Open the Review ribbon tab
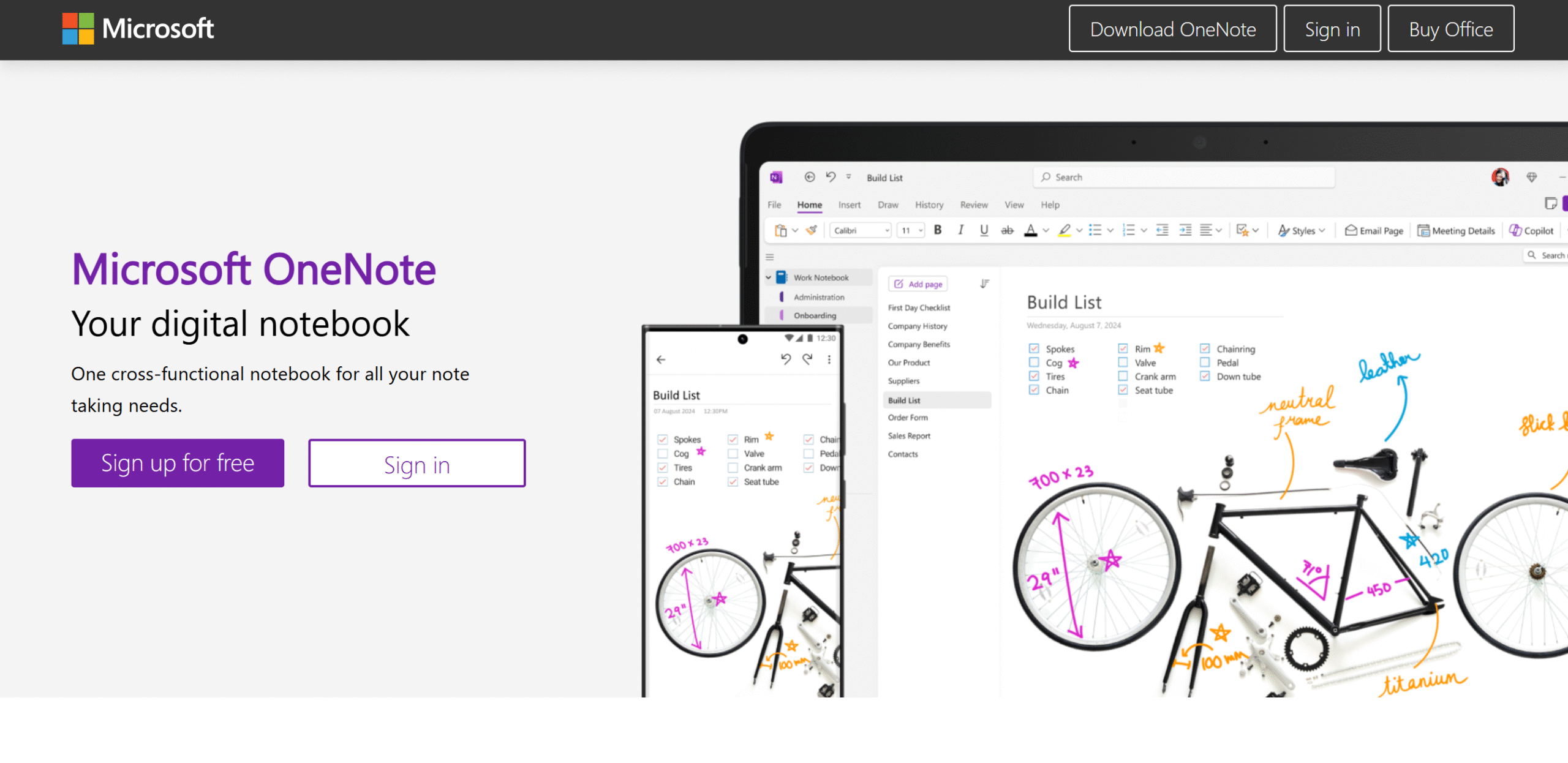This screenshot has width=1568, height=763. click(973, 205)
